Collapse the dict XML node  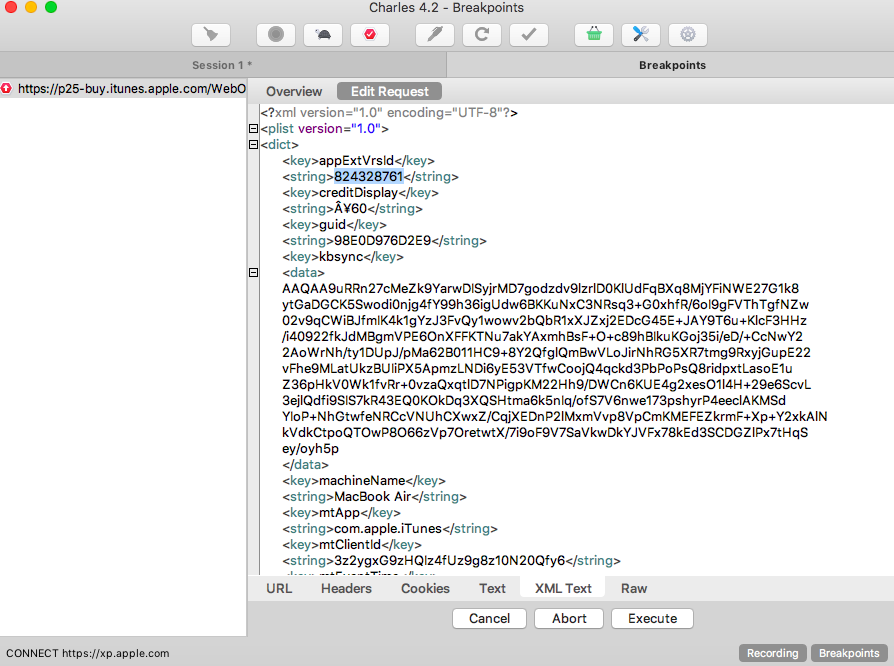pos(254,145)
